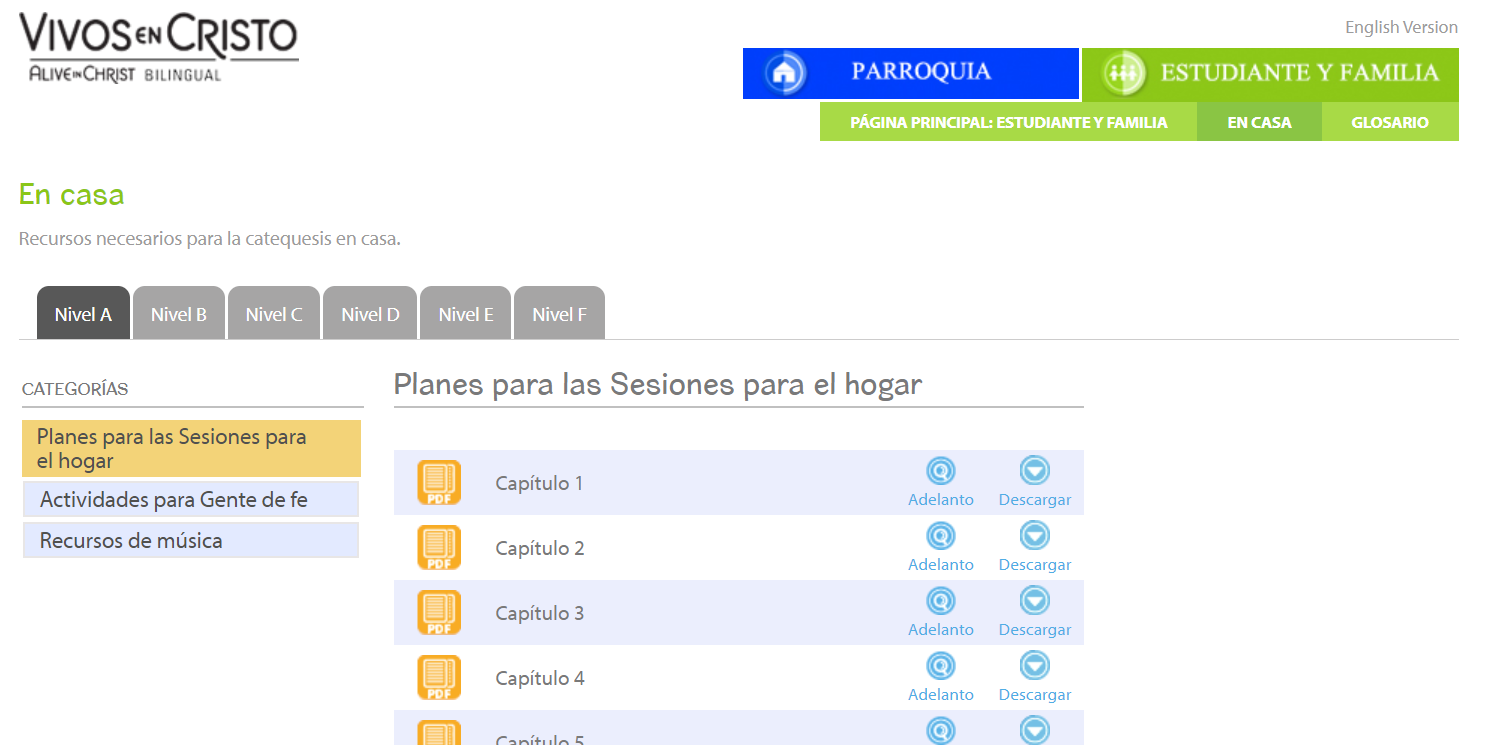Image resolution: width=1488 pixels, height=745 pixels.
Task: Click the Capítulo 1 PDF icon
Action: pos(439,483)
